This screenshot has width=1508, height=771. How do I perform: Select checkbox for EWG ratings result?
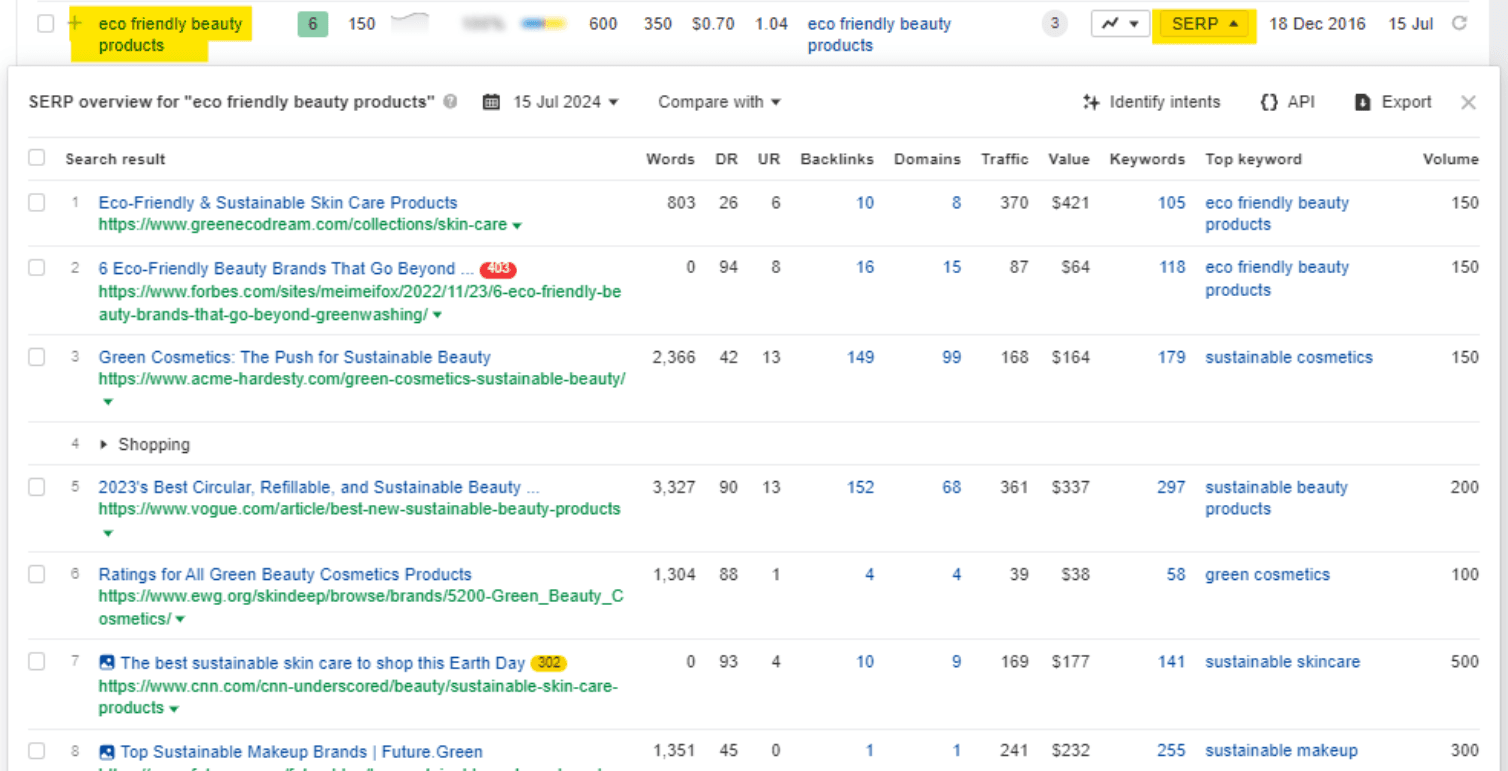pos(37,574)
